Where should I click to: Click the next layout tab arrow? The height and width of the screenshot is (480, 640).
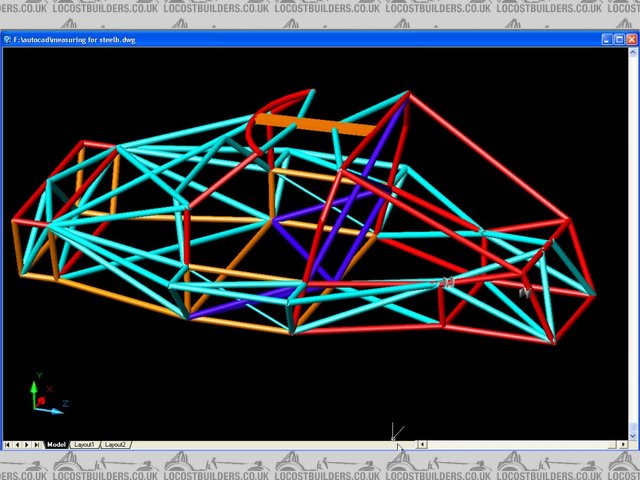28,444
